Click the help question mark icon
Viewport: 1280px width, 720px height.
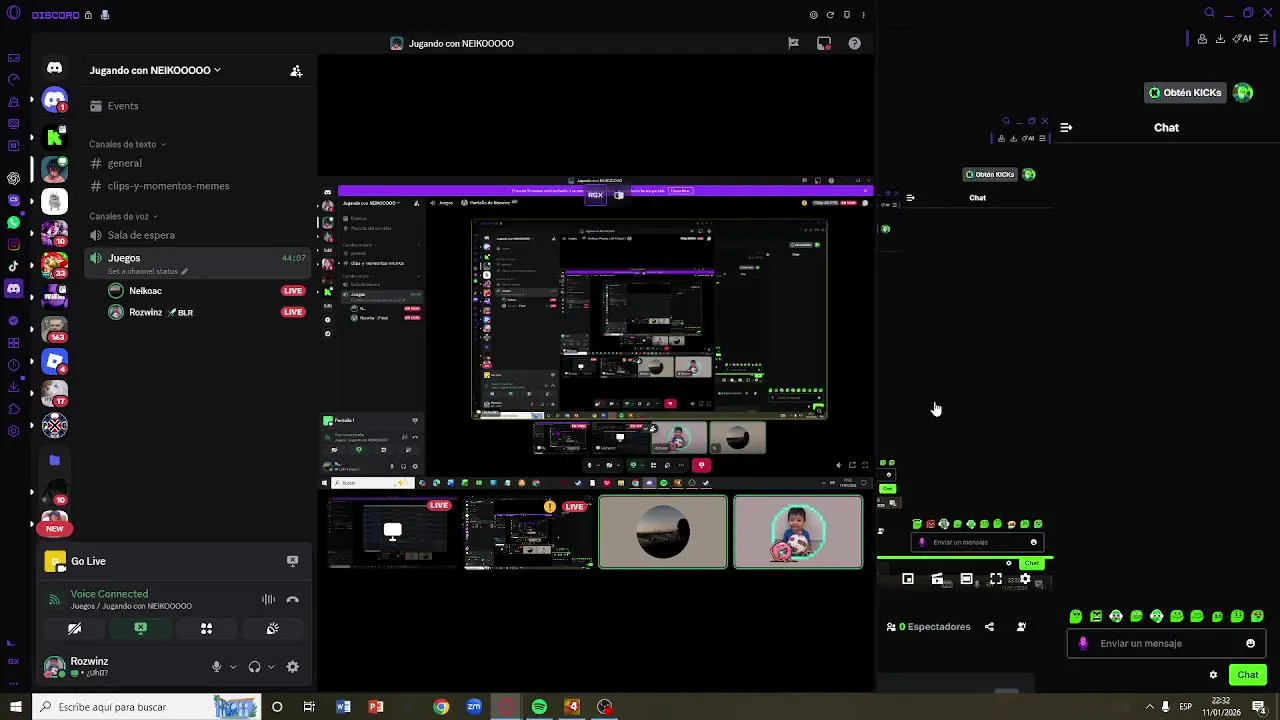(854, 43)
